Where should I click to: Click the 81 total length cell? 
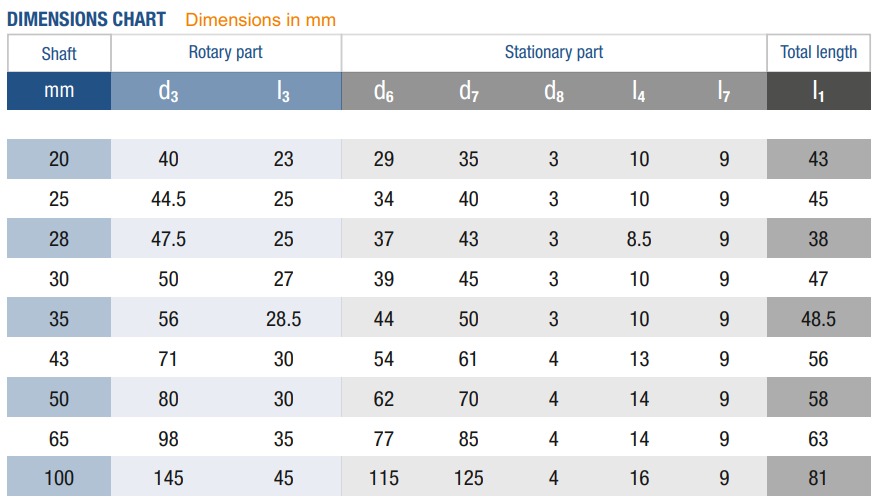[x=818, y=477]
